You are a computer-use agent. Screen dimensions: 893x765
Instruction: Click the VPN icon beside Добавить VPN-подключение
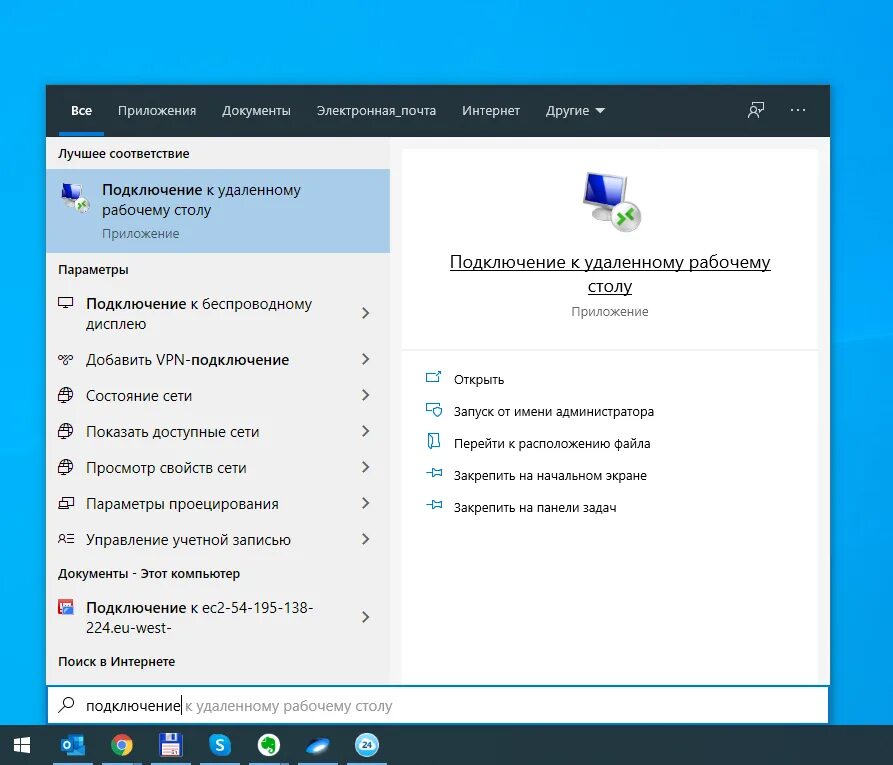coord(65,359)
